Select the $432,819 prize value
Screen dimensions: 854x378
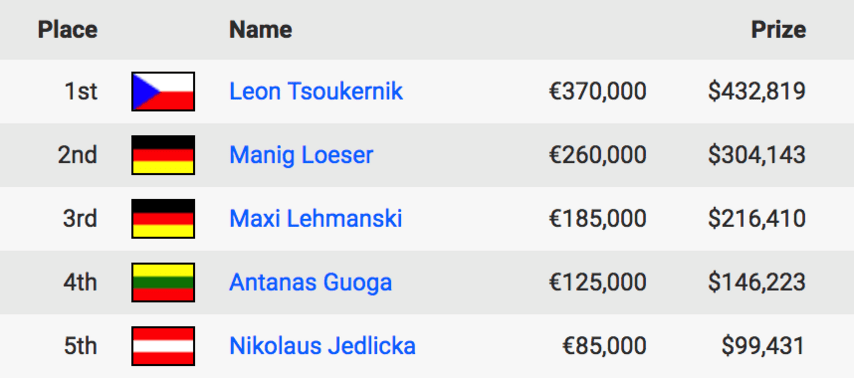[757, 91]
